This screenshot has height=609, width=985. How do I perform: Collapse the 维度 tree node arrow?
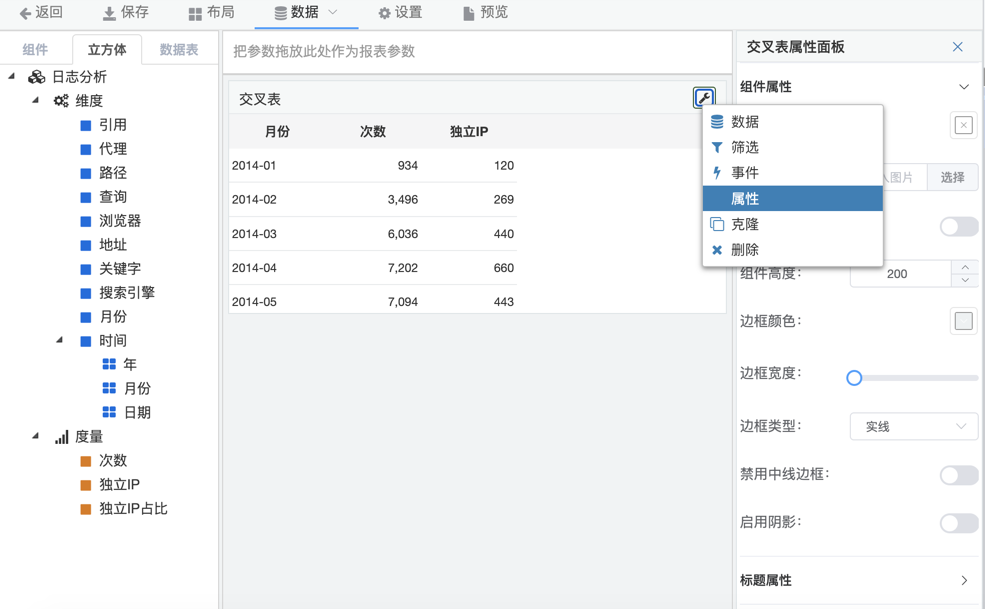click(x=36, y=100)
